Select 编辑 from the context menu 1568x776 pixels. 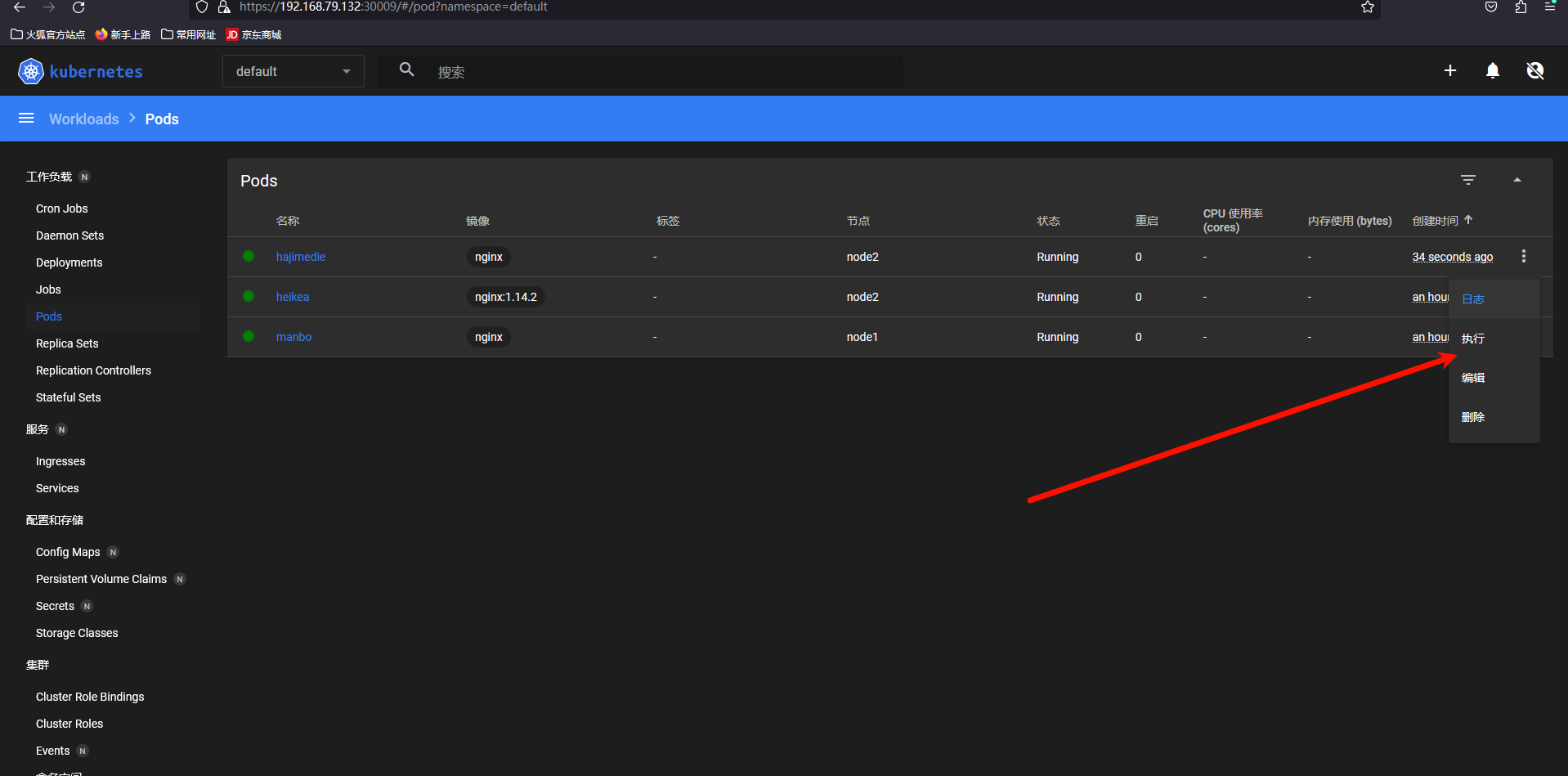(1473, 378)
